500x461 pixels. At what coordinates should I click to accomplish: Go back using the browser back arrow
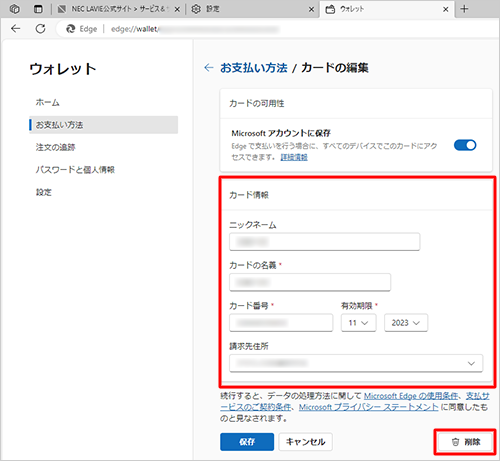[x=15, y=29]
